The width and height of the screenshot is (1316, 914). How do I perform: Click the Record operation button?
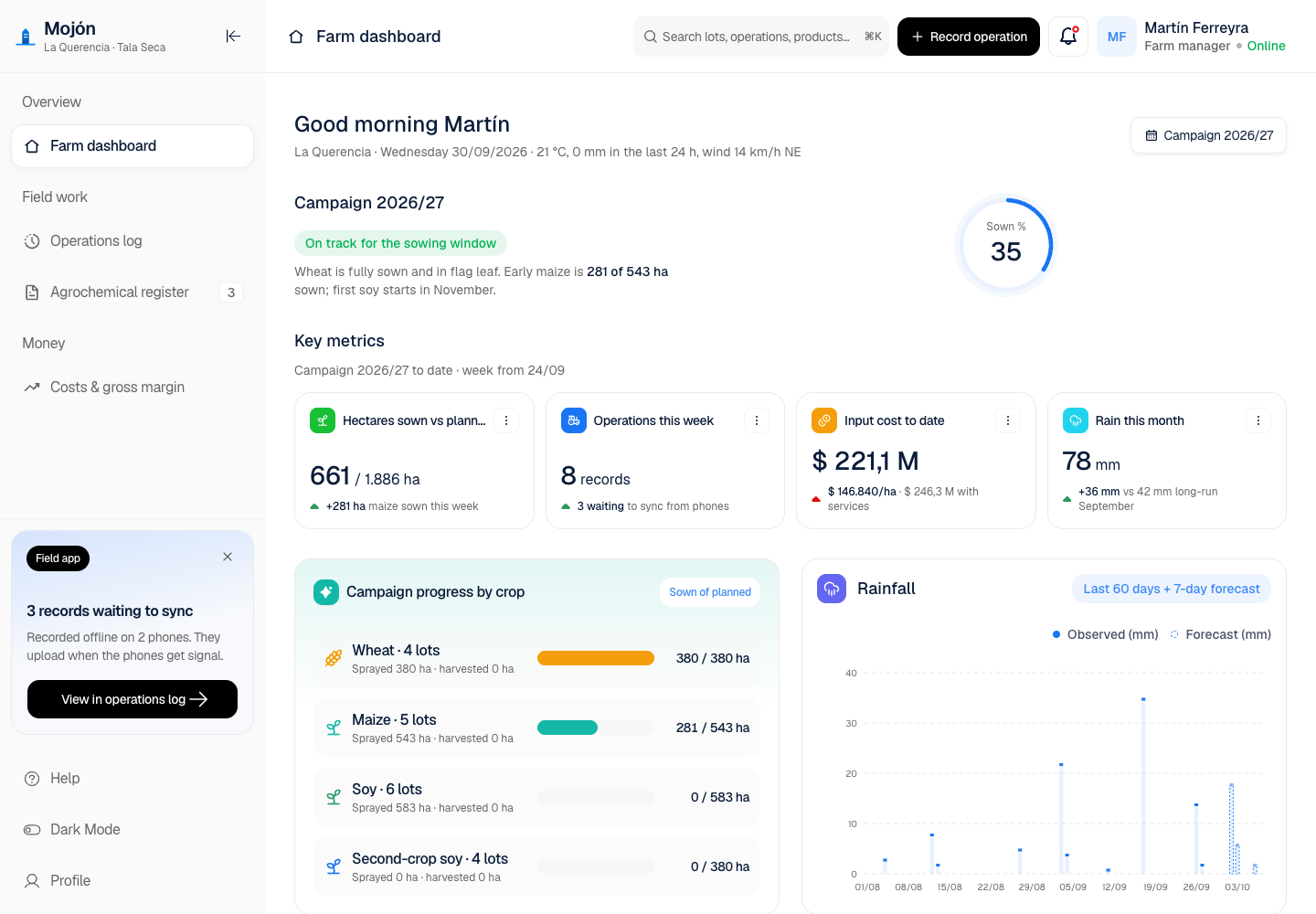click(x=968, y=37)
